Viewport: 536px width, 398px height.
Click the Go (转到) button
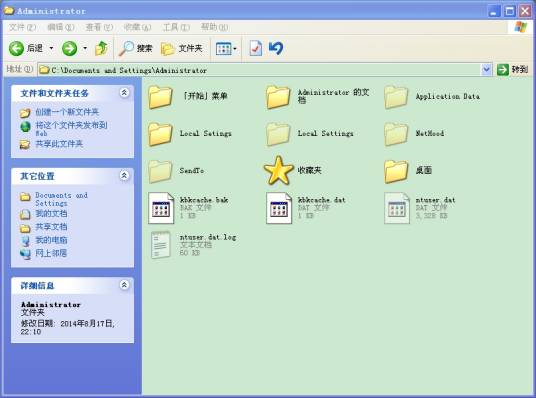click(512, 70)
